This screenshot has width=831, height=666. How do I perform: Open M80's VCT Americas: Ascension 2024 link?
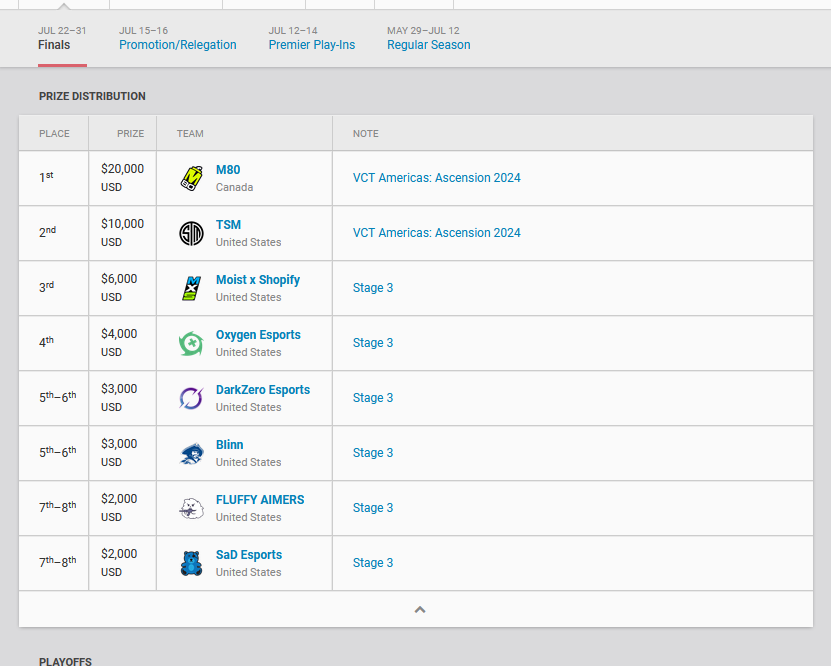(437, 178)
